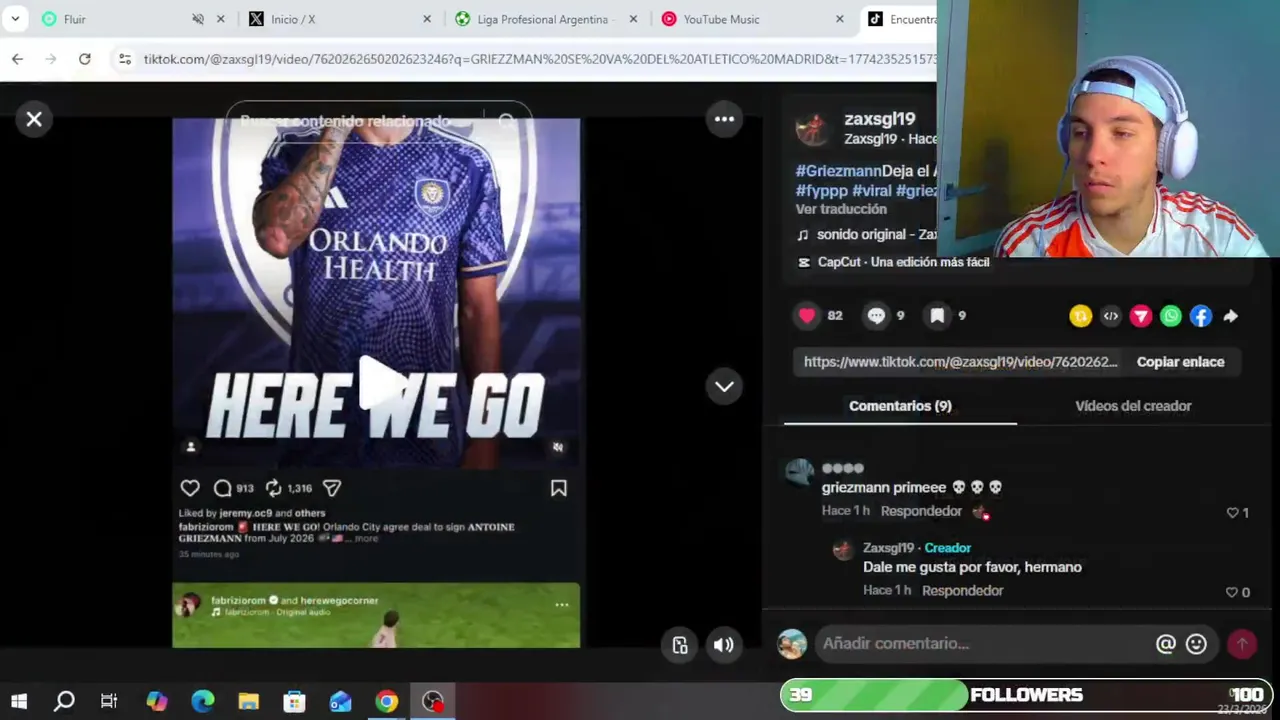Open sonido original music link
1280x720 pixels.
point(868,234)
